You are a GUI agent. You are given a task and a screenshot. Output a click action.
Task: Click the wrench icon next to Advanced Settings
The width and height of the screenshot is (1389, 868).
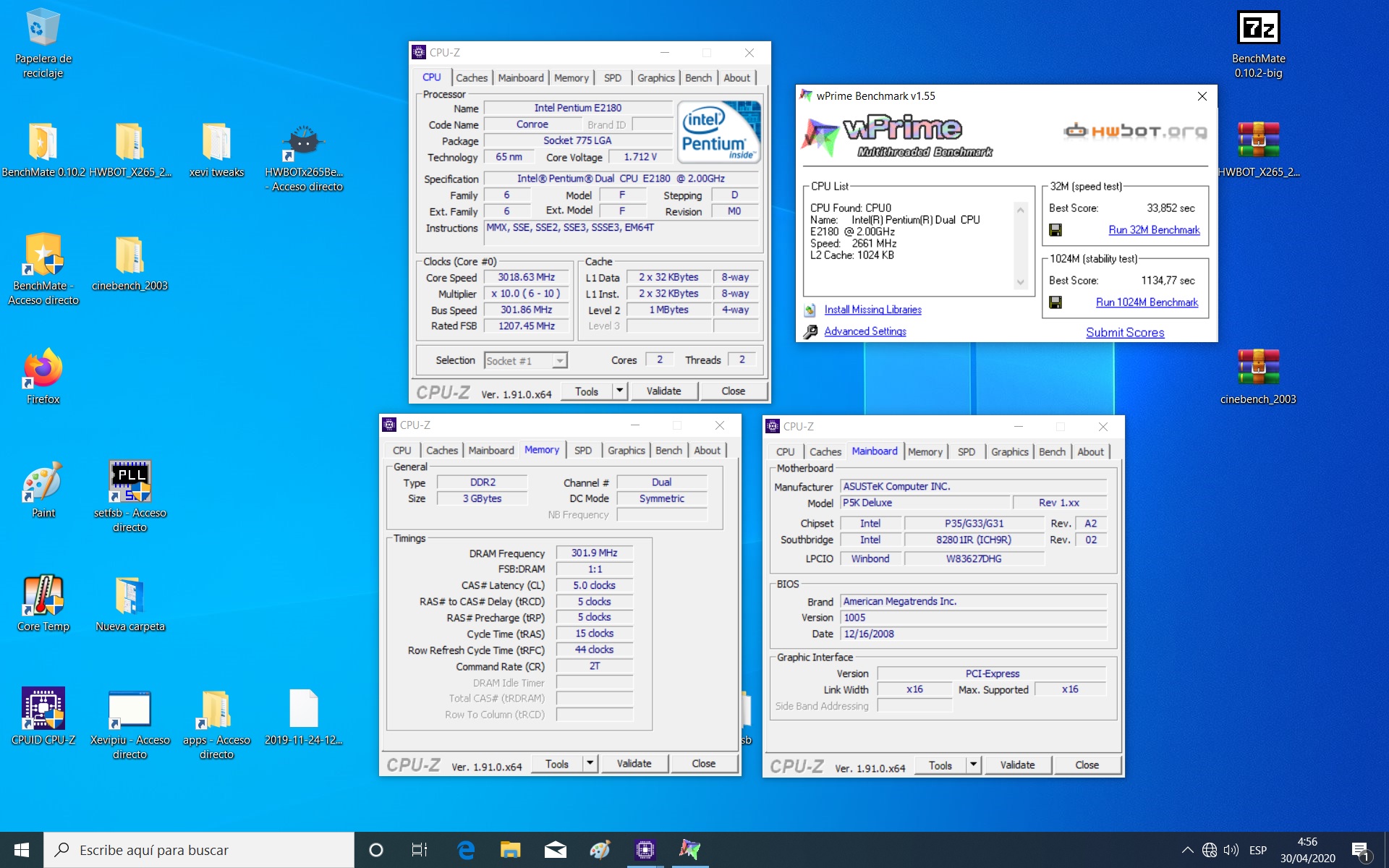click(810, 331)
